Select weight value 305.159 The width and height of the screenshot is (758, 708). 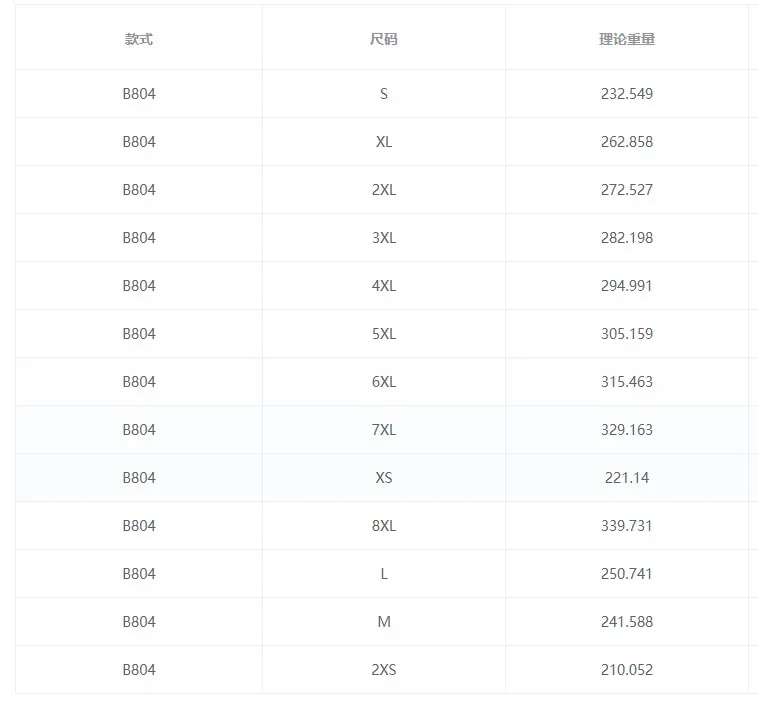[x=627, y=333]
